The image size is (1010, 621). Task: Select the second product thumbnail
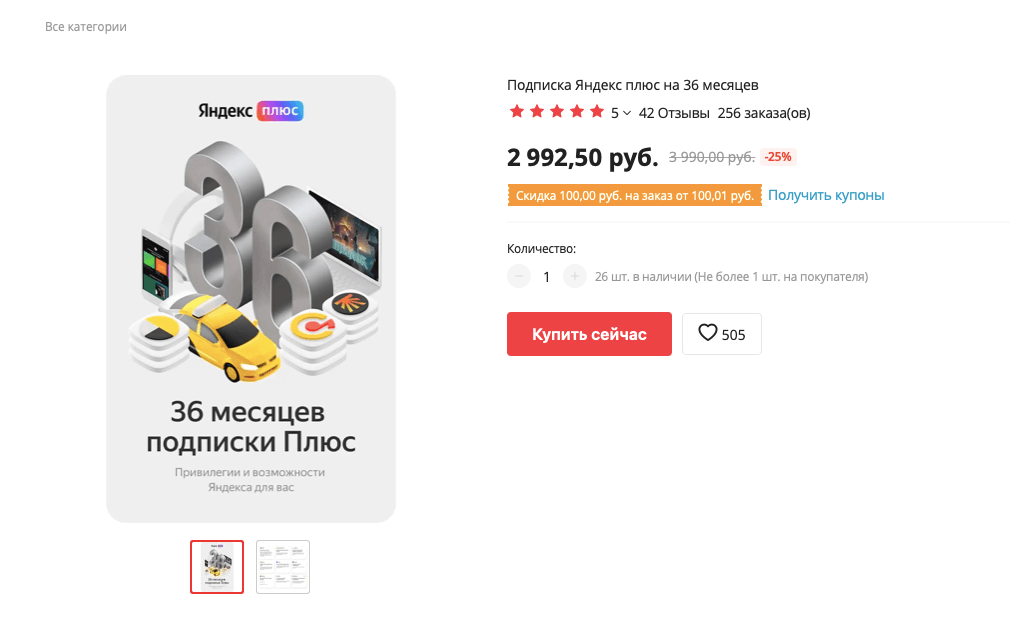(x=283, y=566)
